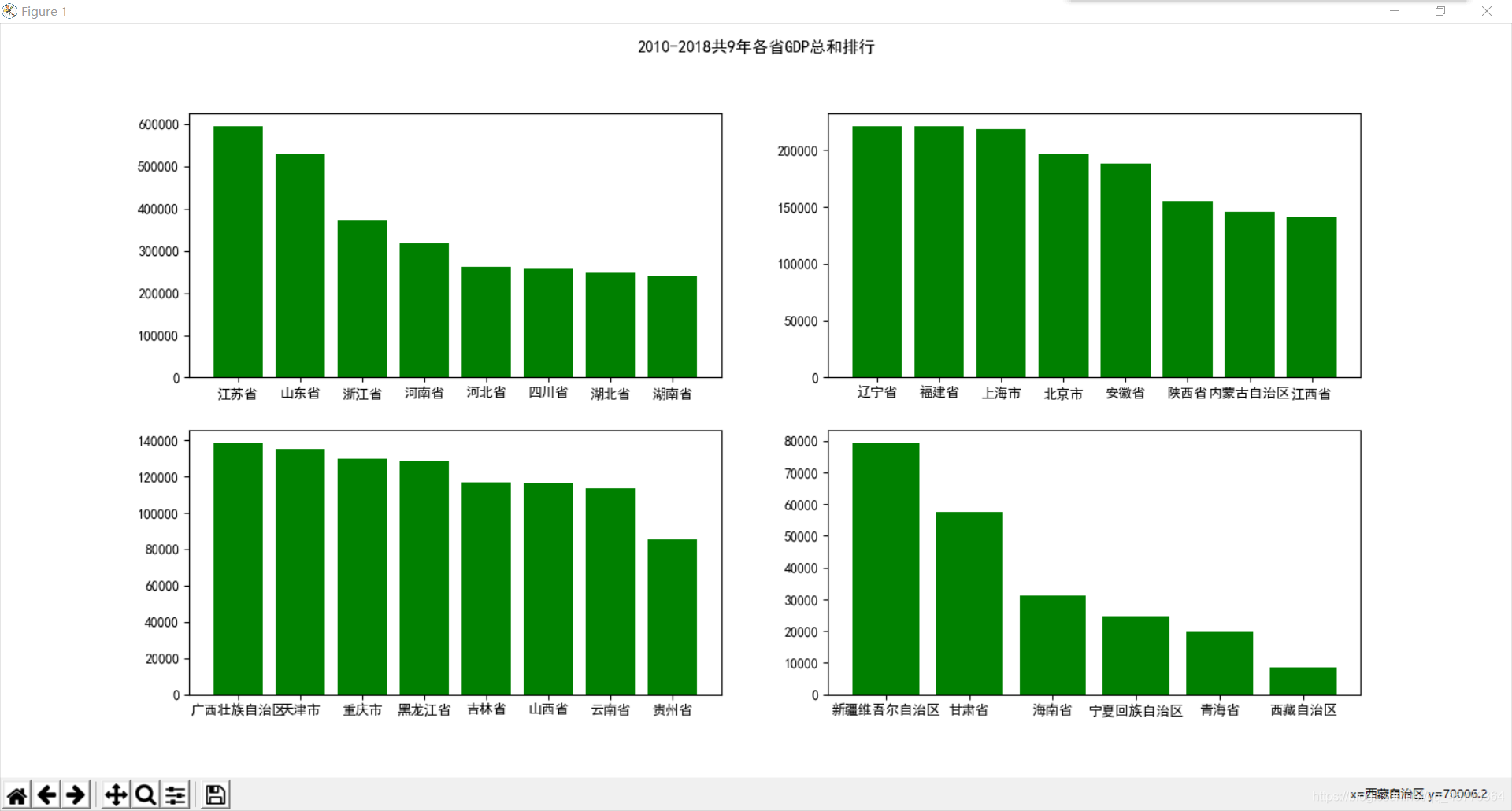This screenshot has height=811, width=1512.
Task: Click the 北京市 bar
Action: (x=1063, y=265)
